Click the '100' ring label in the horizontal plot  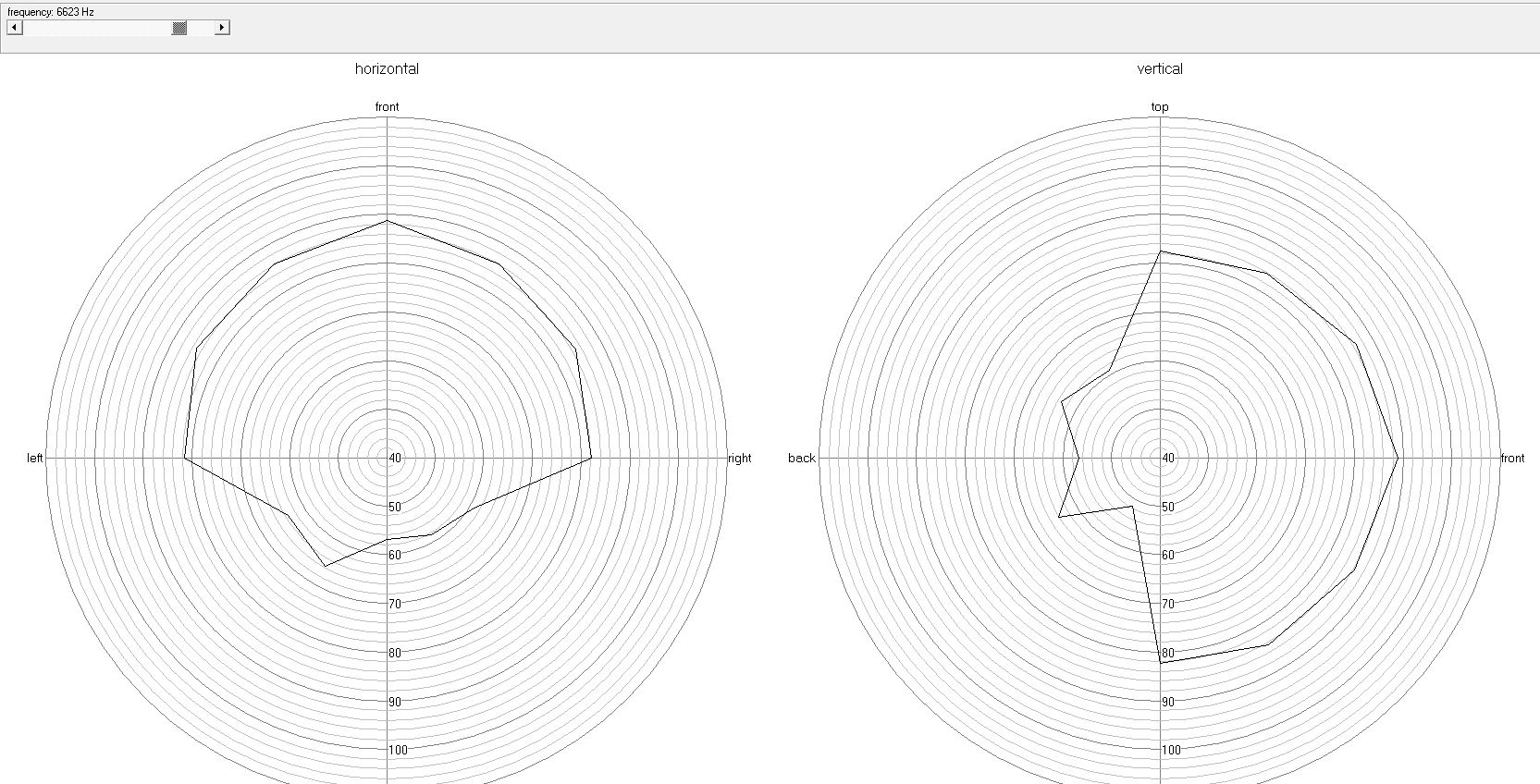(x=398, y=750)
